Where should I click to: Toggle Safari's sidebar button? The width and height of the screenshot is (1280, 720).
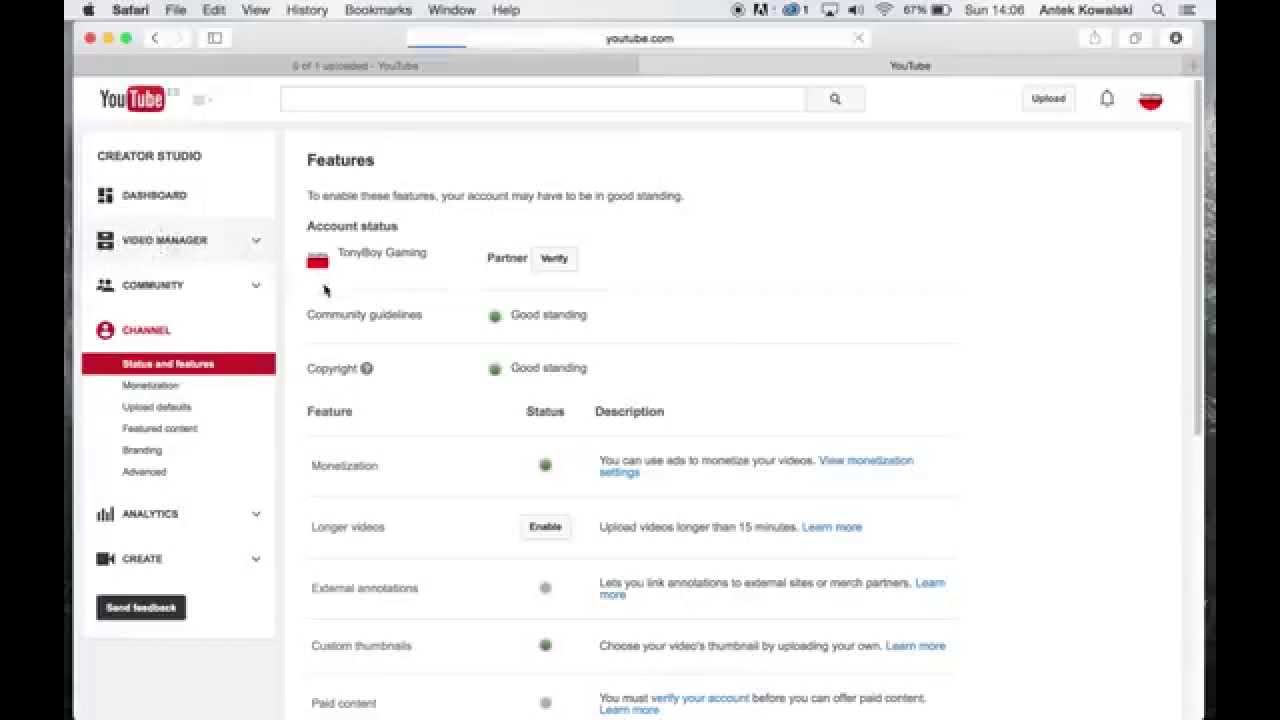pos(215,38)
